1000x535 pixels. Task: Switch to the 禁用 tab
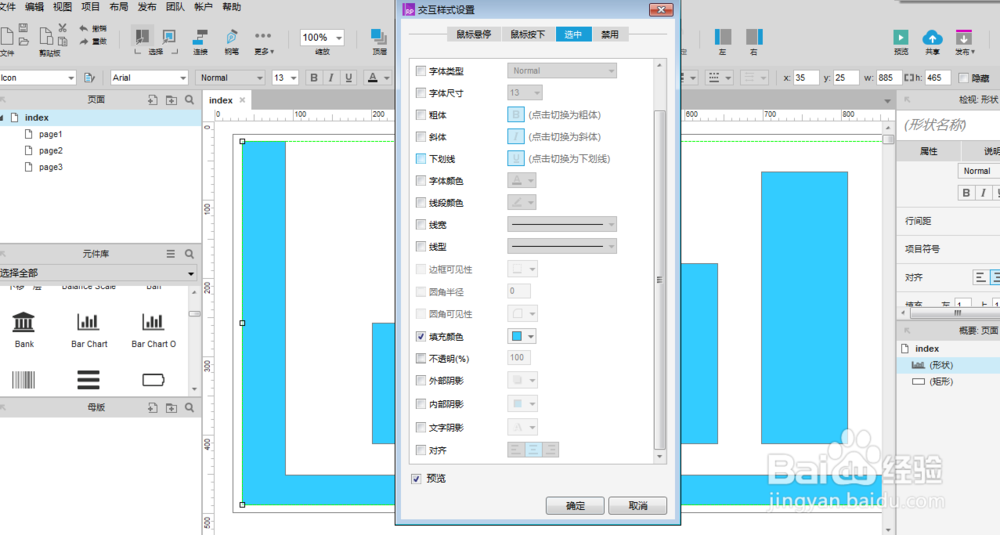coord(610,34)
